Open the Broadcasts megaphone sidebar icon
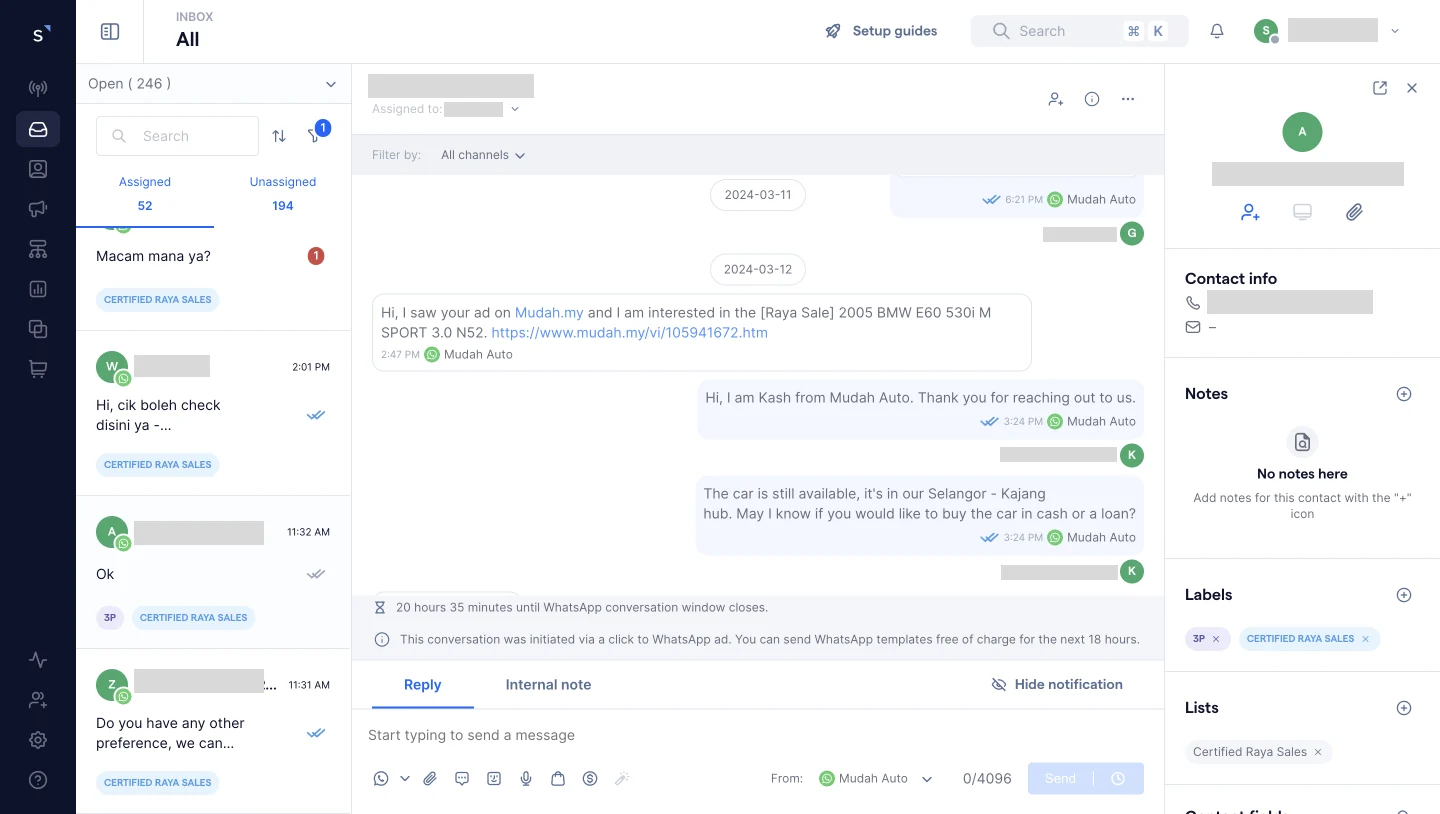This screenshot has height=814, width=1440. tap(38, 209)
